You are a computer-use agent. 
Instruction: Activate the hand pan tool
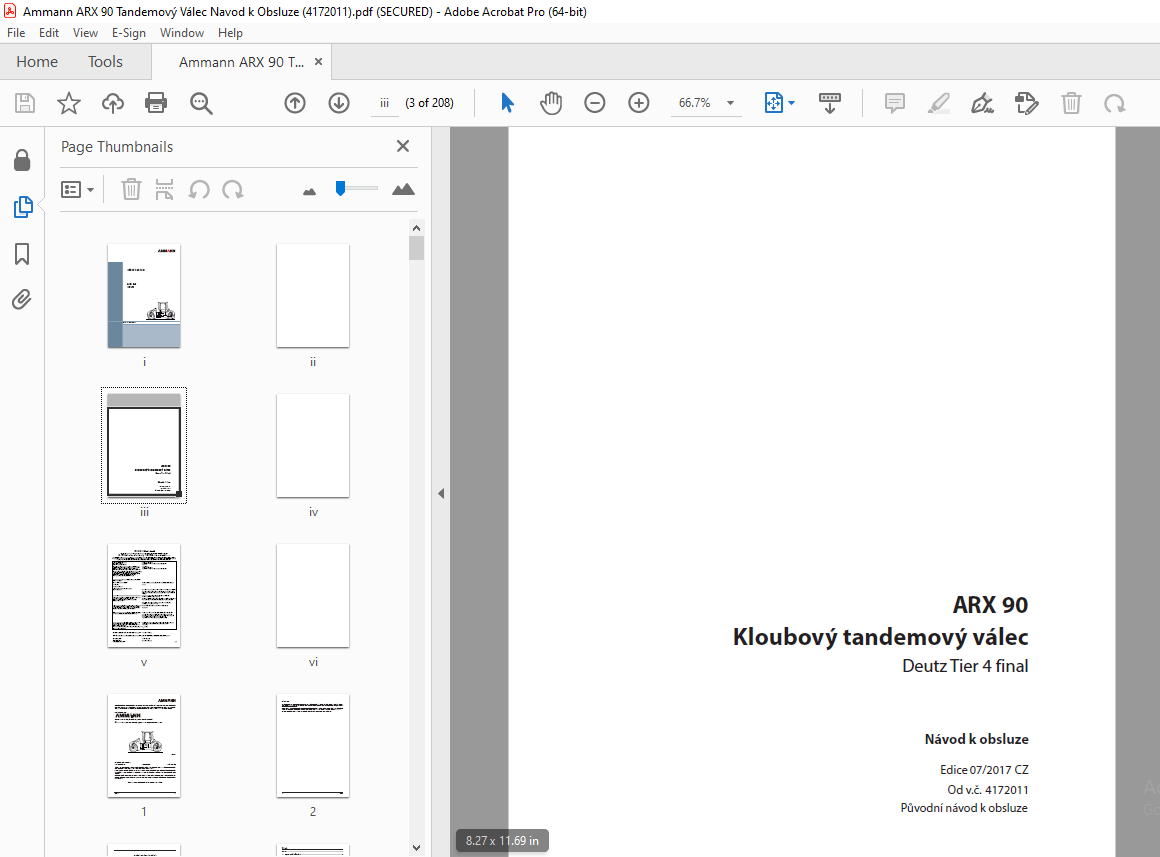pyautogui.click(x=550, y=103)
